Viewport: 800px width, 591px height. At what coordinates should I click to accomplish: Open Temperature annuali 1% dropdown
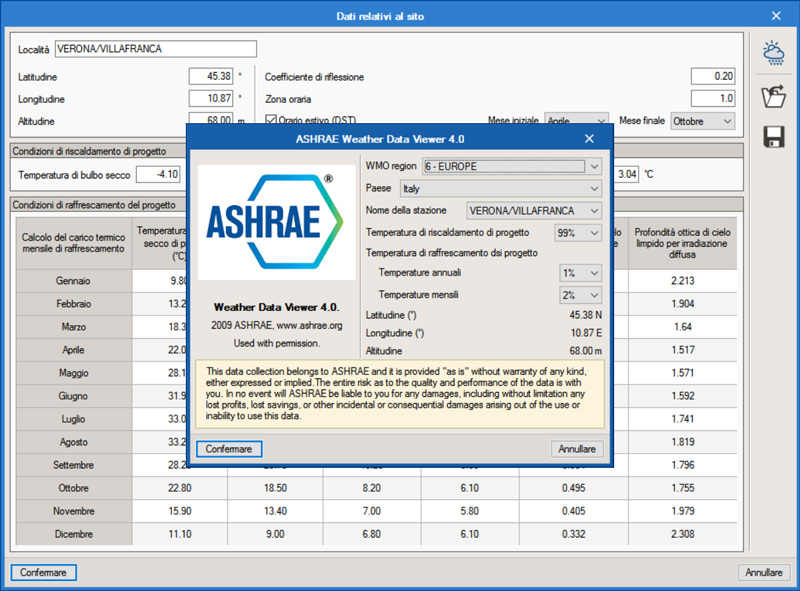(580, 273)
